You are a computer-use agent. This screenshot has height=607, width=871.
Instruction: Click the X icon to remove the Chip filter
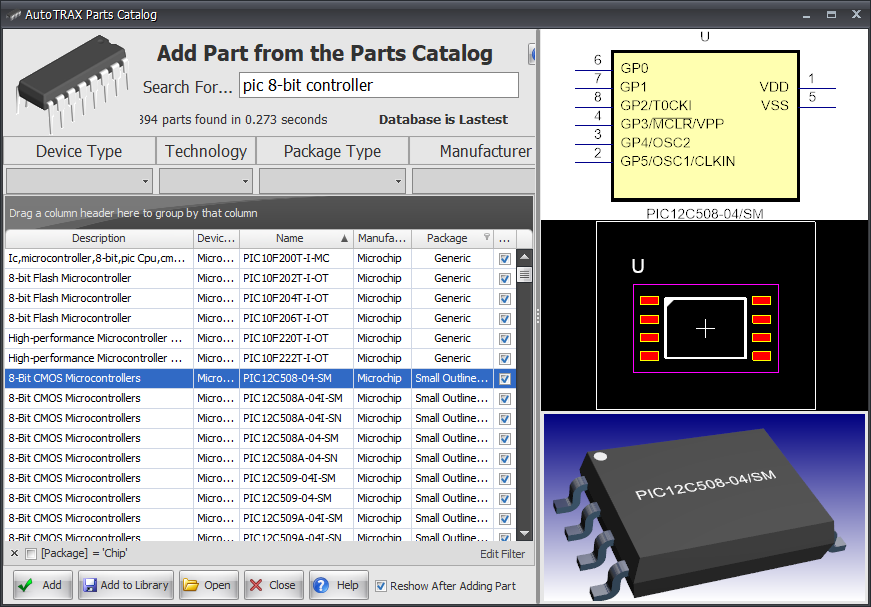click(14, 553)
